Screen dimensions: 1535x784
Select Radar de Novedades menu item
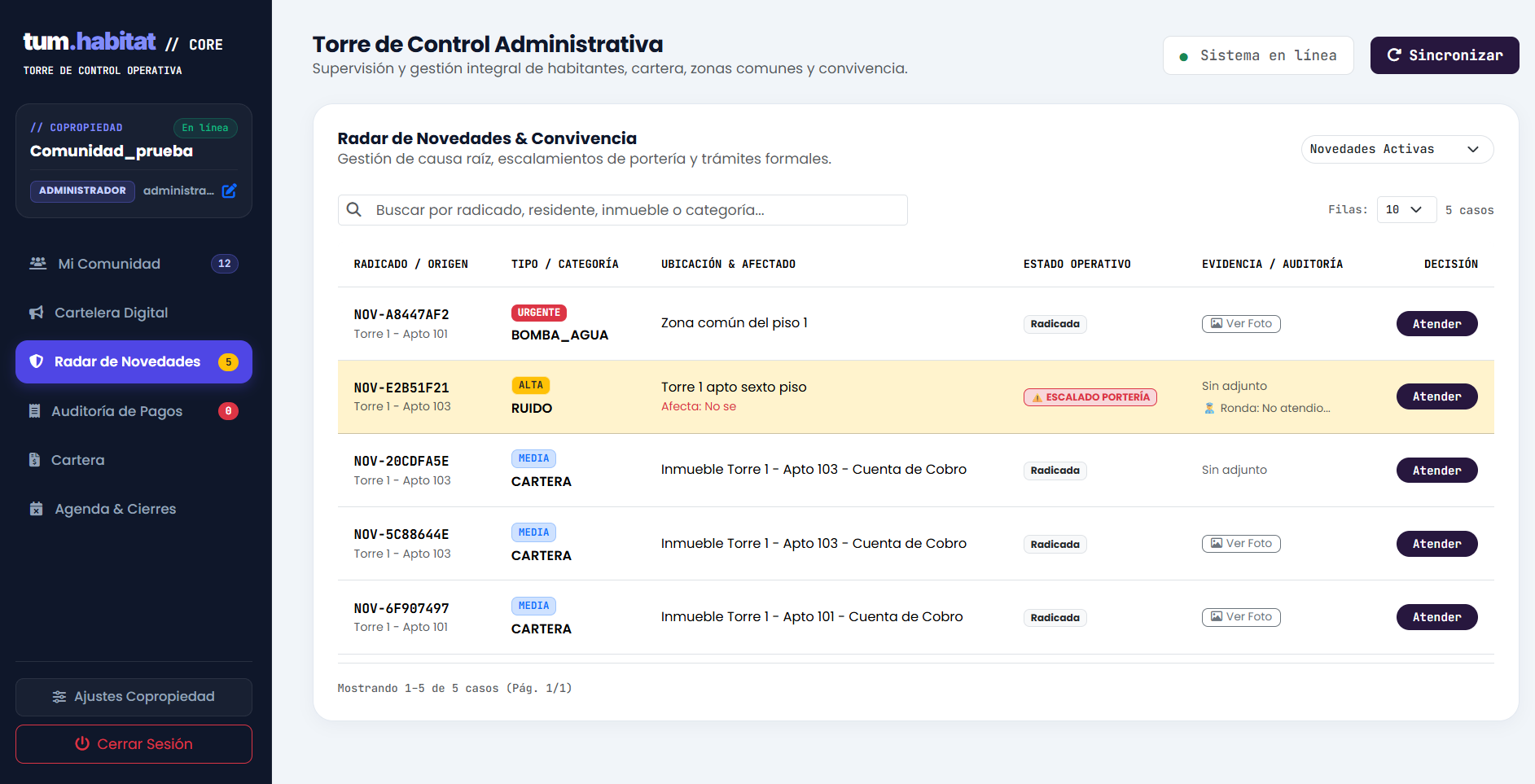tap(134, 361)
